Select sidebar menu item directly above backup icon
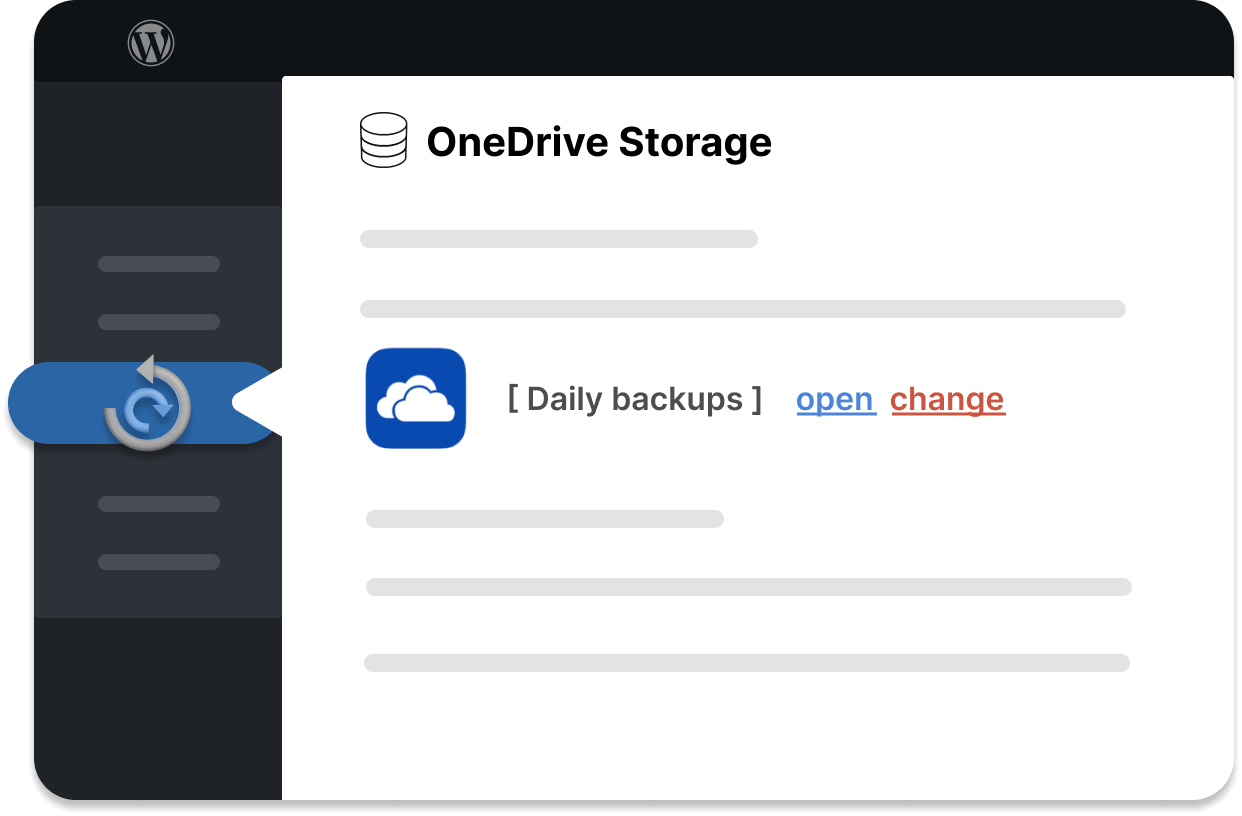The image size is (1242, 816). tap(159, 322)
